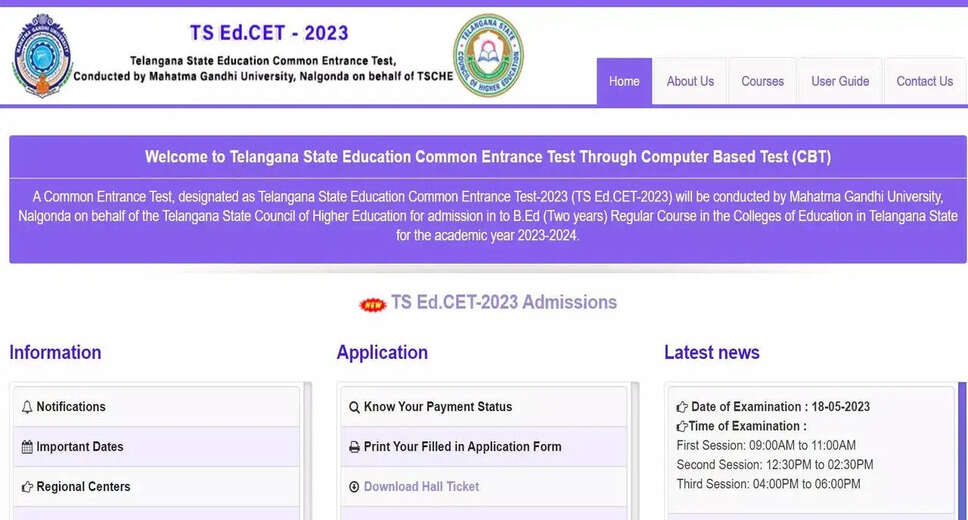
Task: Click the Time of Examination label
Action: point(748,426)
